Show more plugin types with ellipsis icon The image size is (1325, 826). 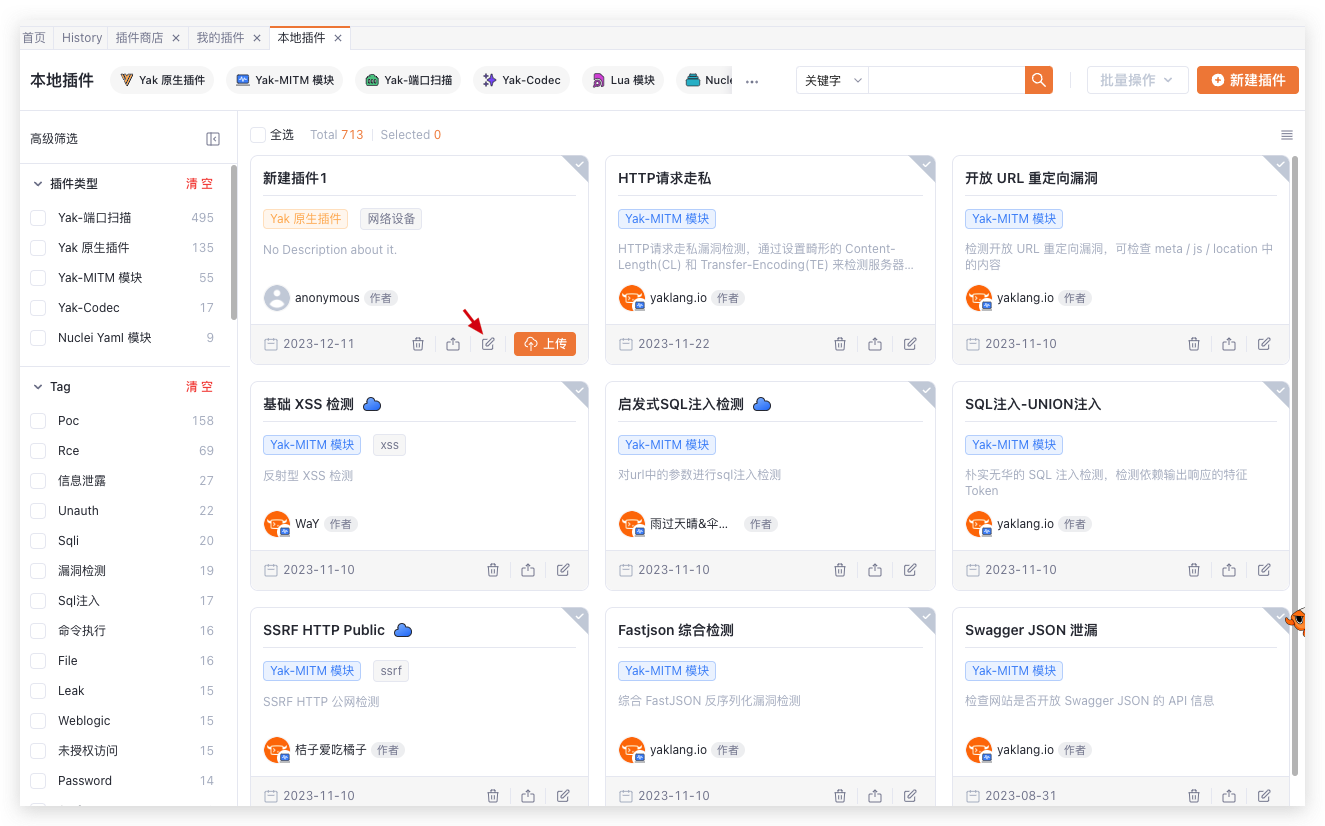pyautogui.click(x=752, y=81)
